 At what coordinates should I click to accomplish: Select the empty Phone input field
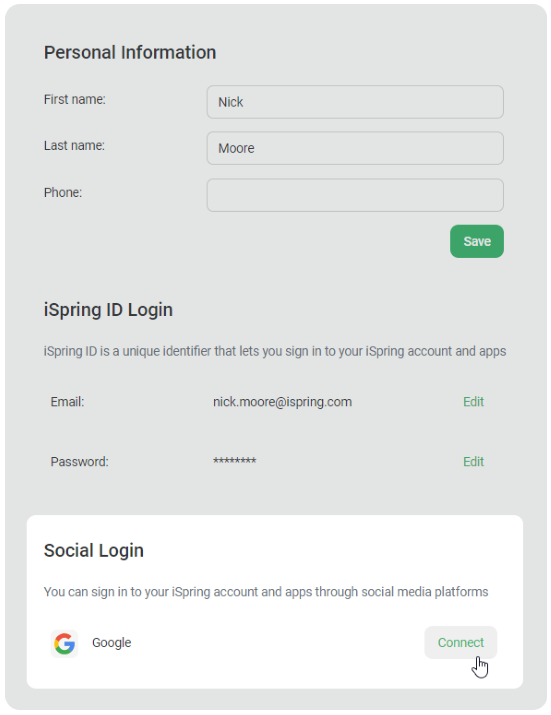pos(355,195)
